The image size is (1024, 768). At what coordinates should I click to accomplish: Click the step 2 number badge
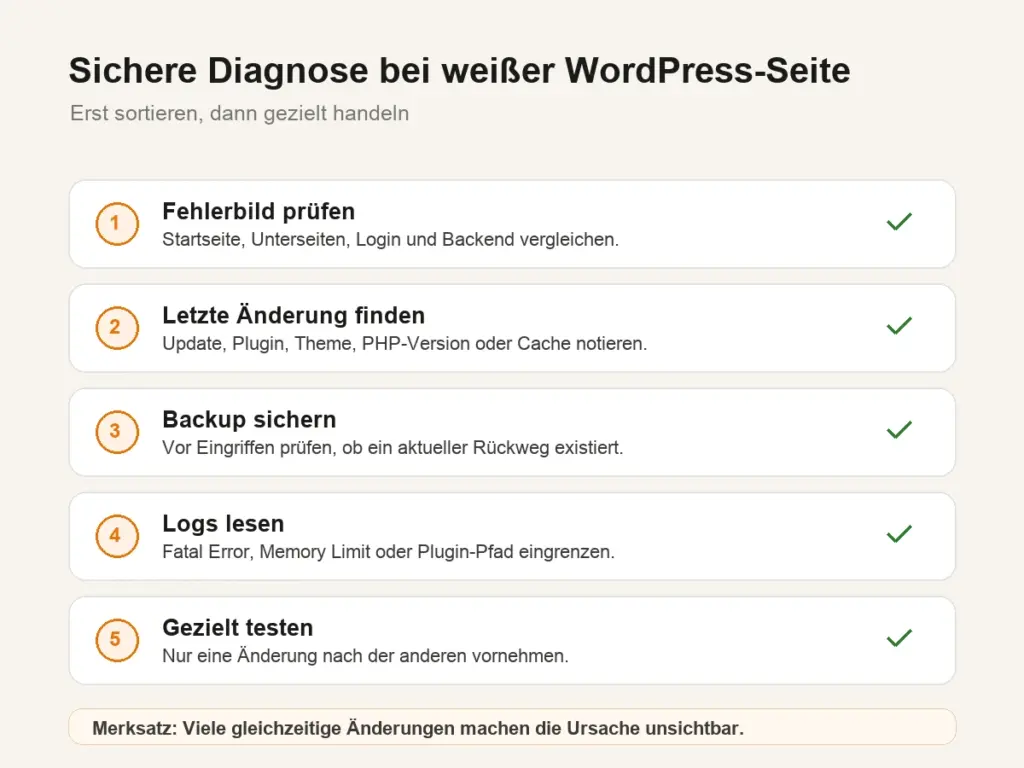click(117, 328)
